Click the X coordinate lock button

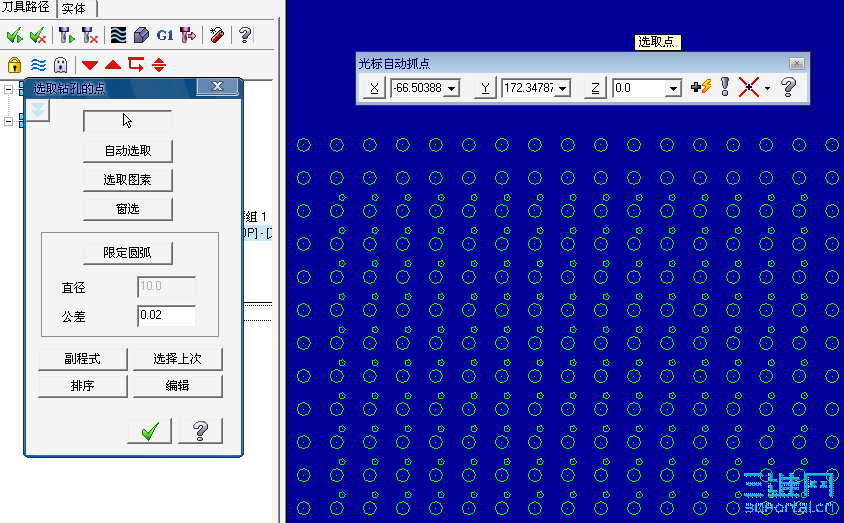pyautogui.click(x=374, y=88)
